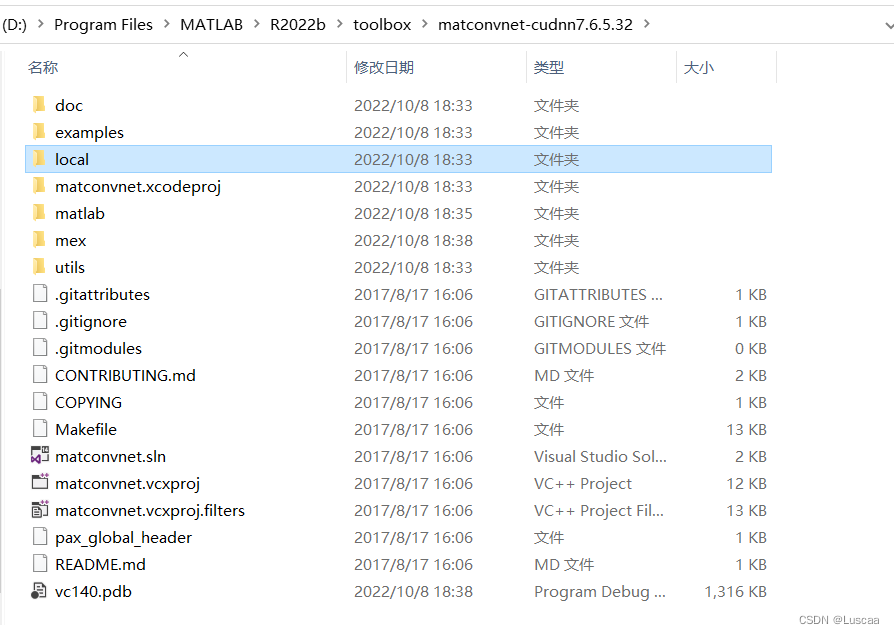Select the matlab folder name
The width and height of the screenshot is (894, 634).
(x=80, y=213)
